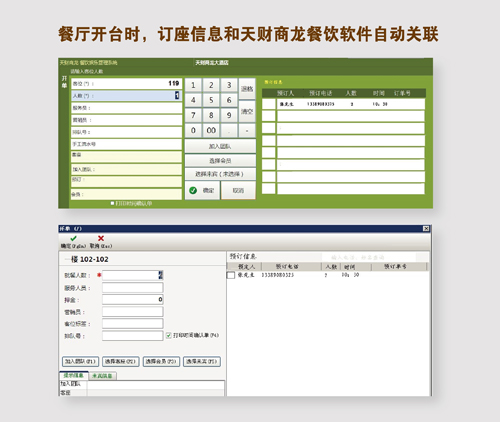Click the green check 确定 toolbar icon in the lower dialog

(73, 239)
